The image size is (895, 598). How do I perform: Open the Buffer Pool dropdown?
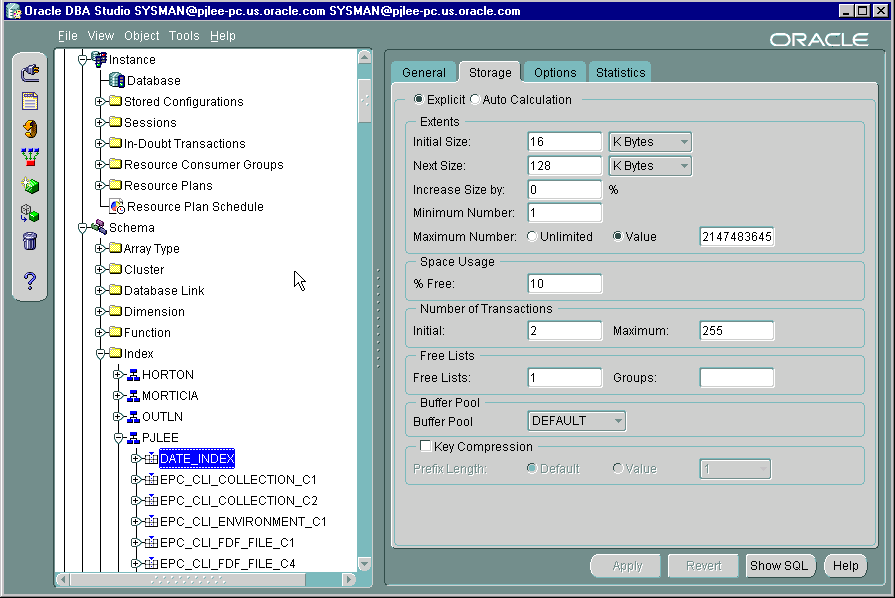pos(577,421)
